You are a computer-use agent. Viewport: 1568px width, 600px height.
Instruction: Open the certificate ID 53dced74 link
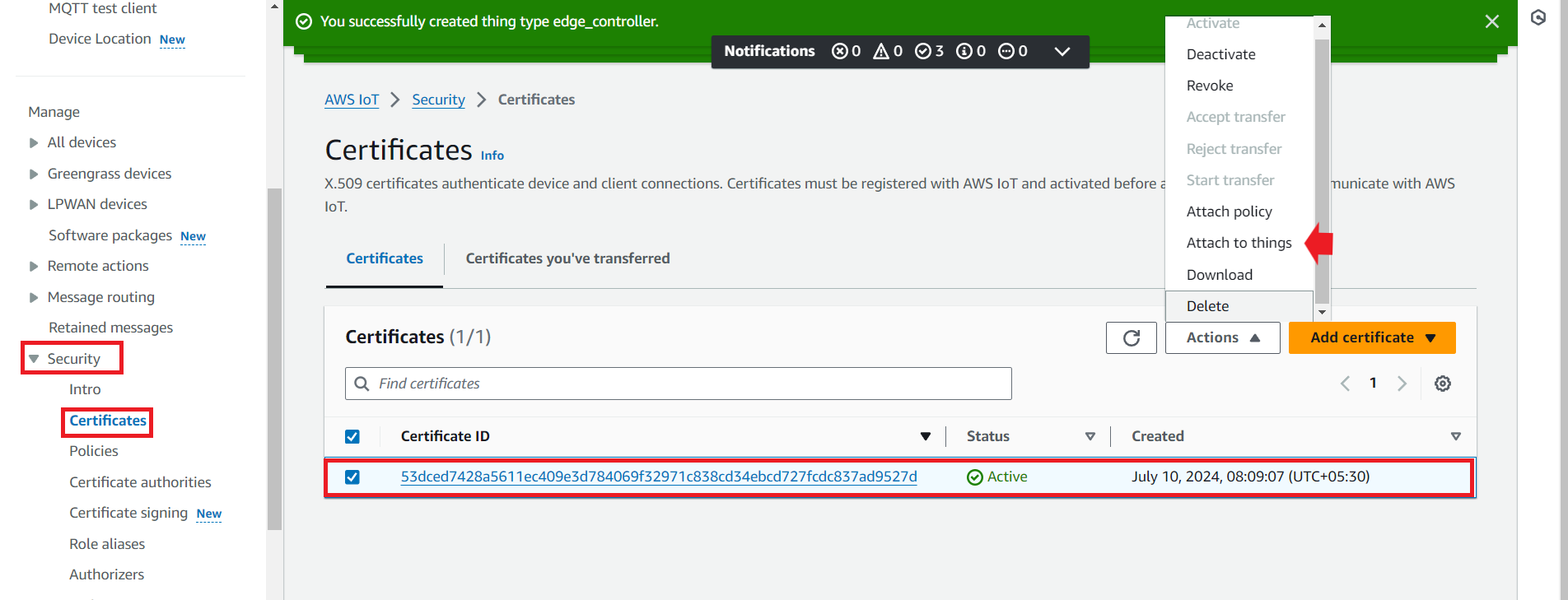click(659, 477)
